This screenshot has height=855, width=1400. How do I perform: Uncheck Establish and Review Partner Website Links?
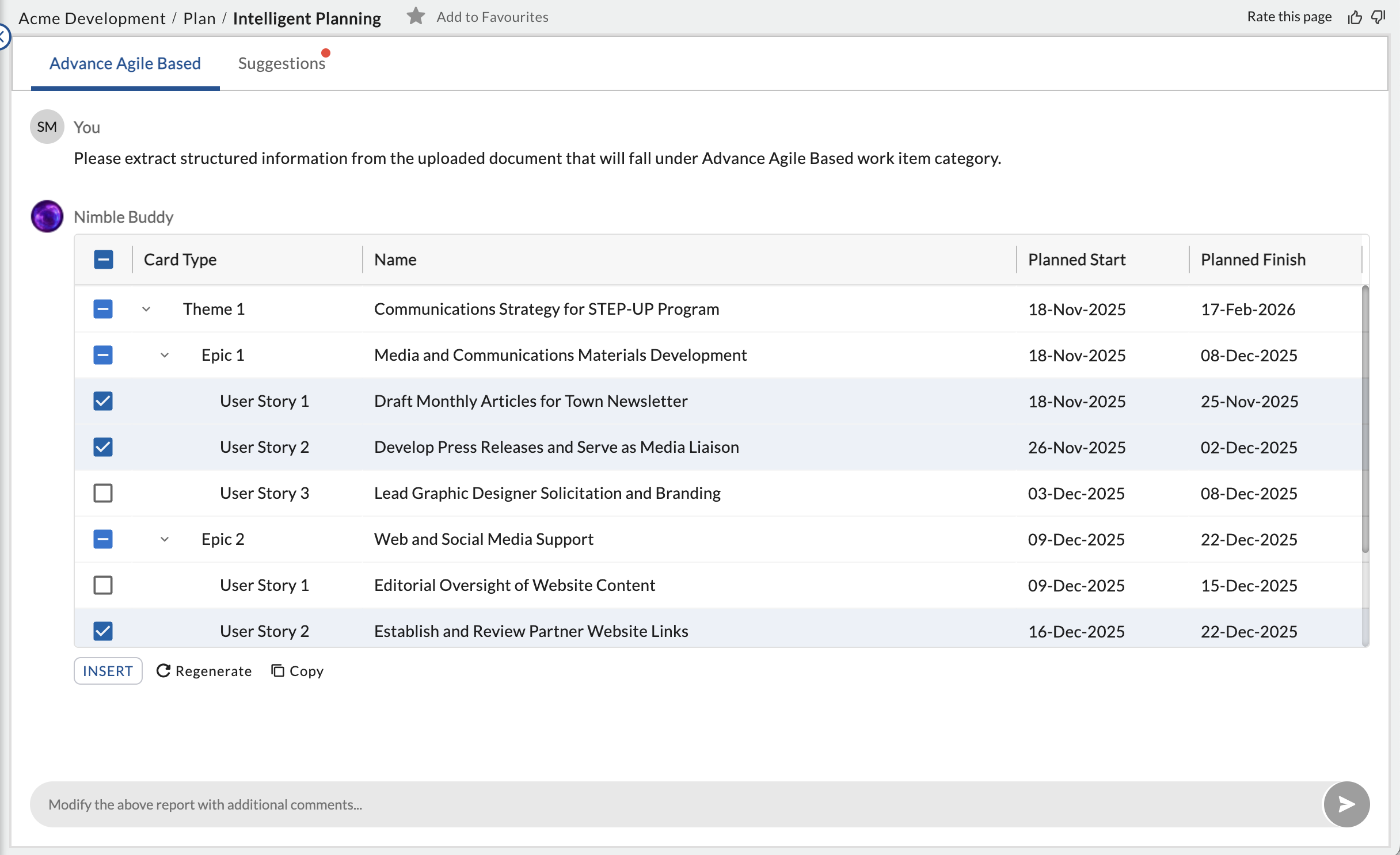click(x=103, y=631)
